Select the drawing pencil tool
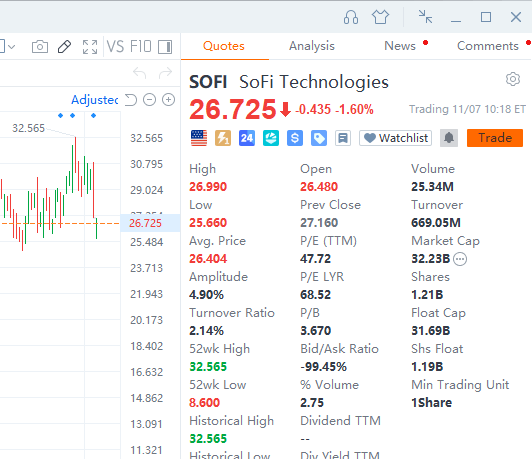Viewport: 532px width, 459px height. pyautogui.click(x=64, y=46)
